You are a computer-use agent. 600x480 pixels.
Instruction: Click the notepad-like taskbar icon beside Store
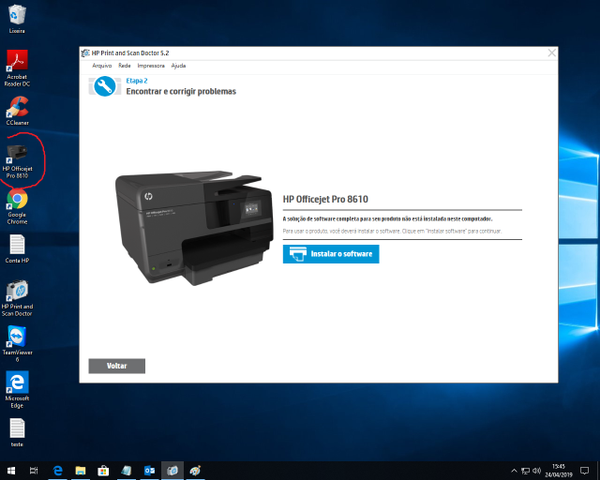point(126,470)
